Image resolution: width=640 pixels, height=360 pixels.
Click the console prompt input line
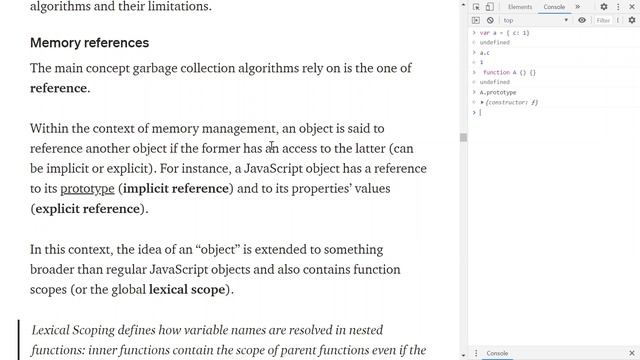pos(557,112)
